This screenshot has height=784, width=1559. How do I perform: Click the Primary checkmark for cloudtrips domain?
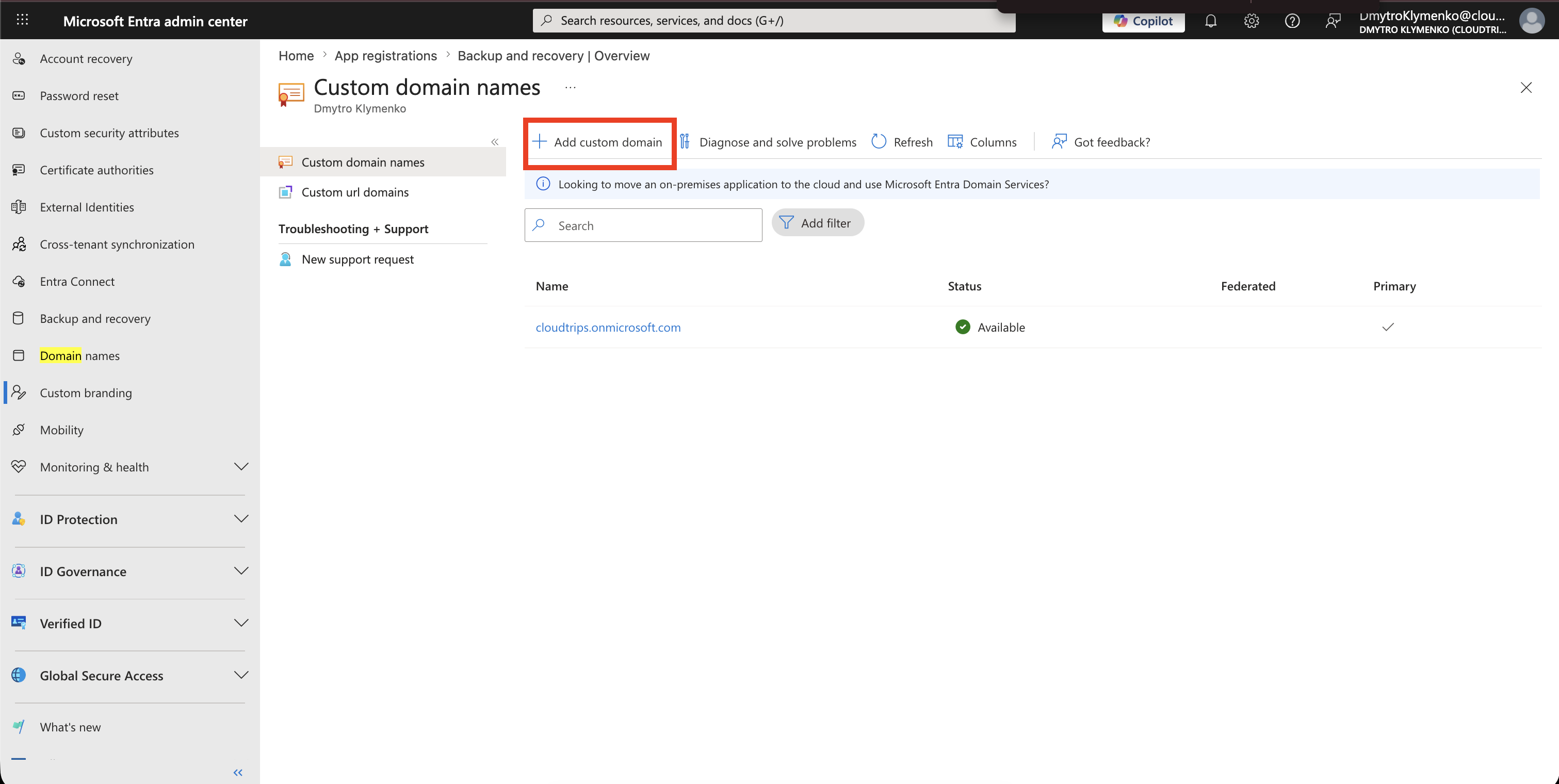1388,326
